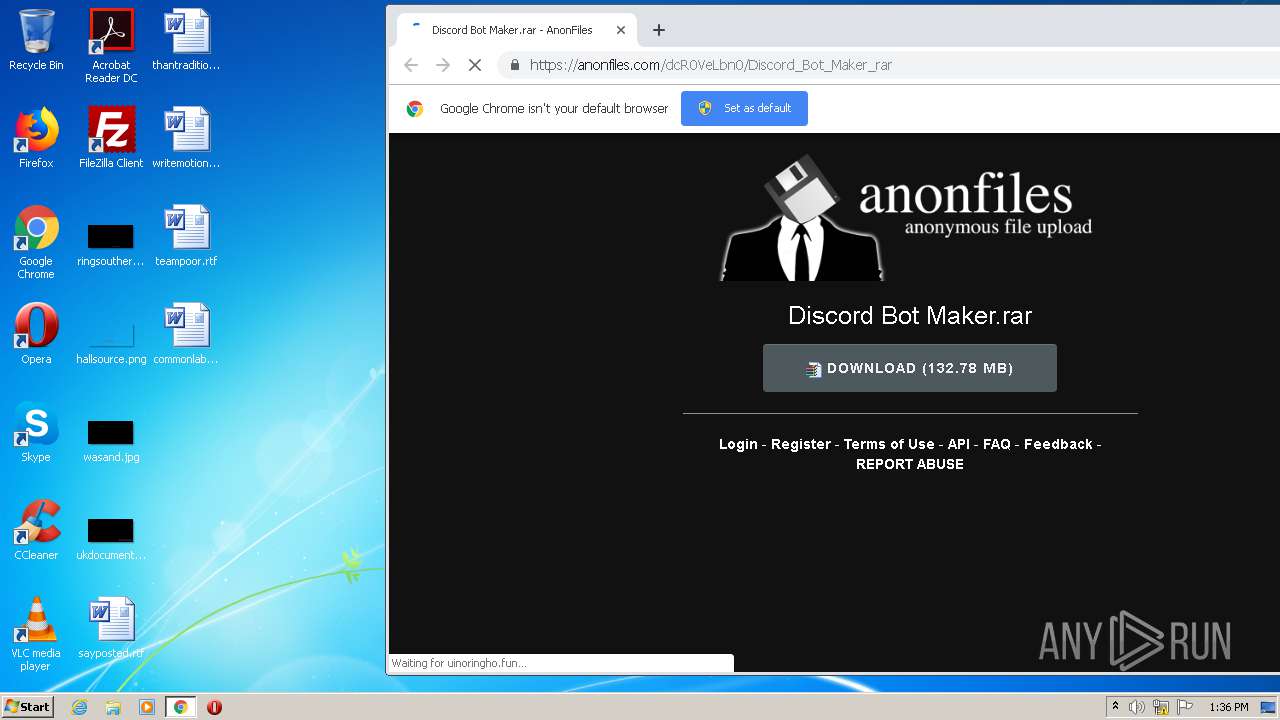Open FileZilla Client shortcut
The width and height of the screenshot is (1280, 720).
coord(111,138)
